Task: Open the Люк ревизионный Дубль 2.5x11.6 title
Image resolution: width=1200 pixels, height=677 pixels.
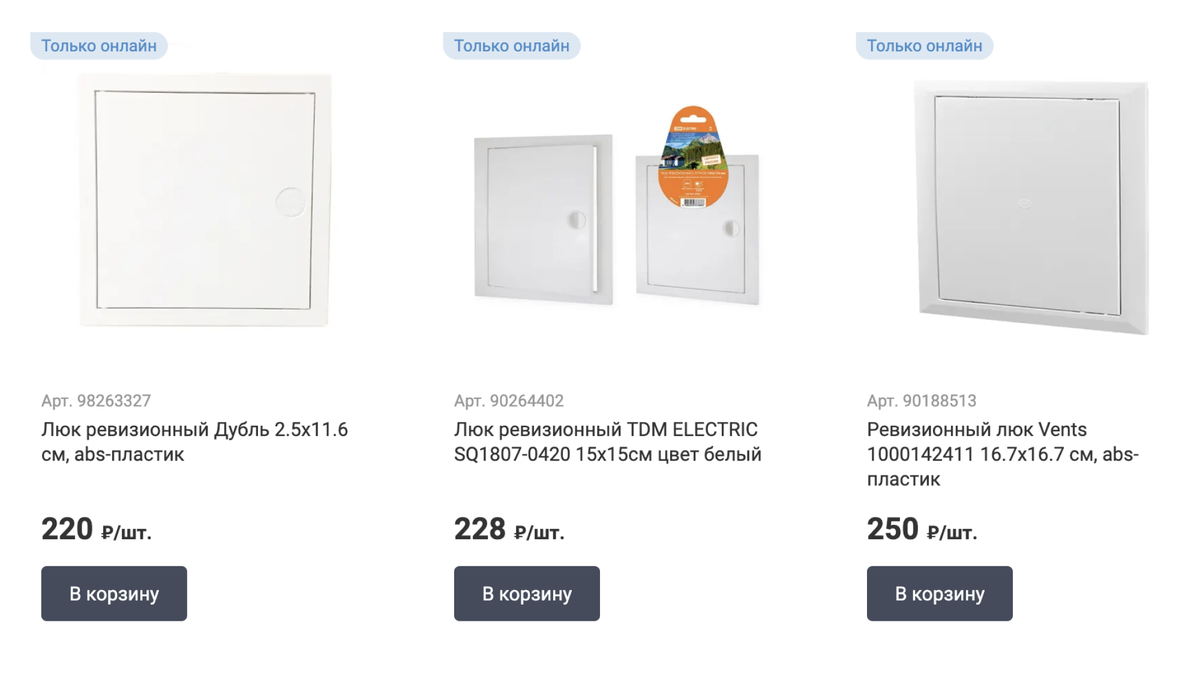Action: coord(195,442)
